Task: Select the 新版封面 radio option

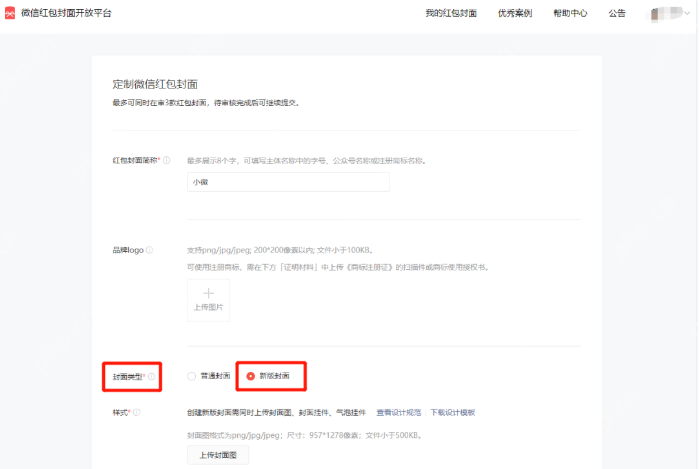Action: 251,376
